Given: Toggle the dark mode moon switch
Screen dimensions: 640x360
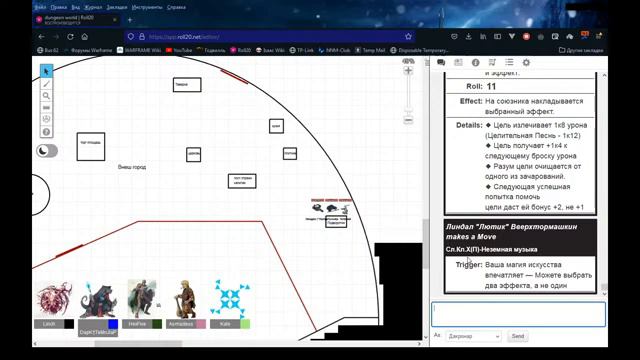Looking at the screenshot, I should click(x=47, y=151).
